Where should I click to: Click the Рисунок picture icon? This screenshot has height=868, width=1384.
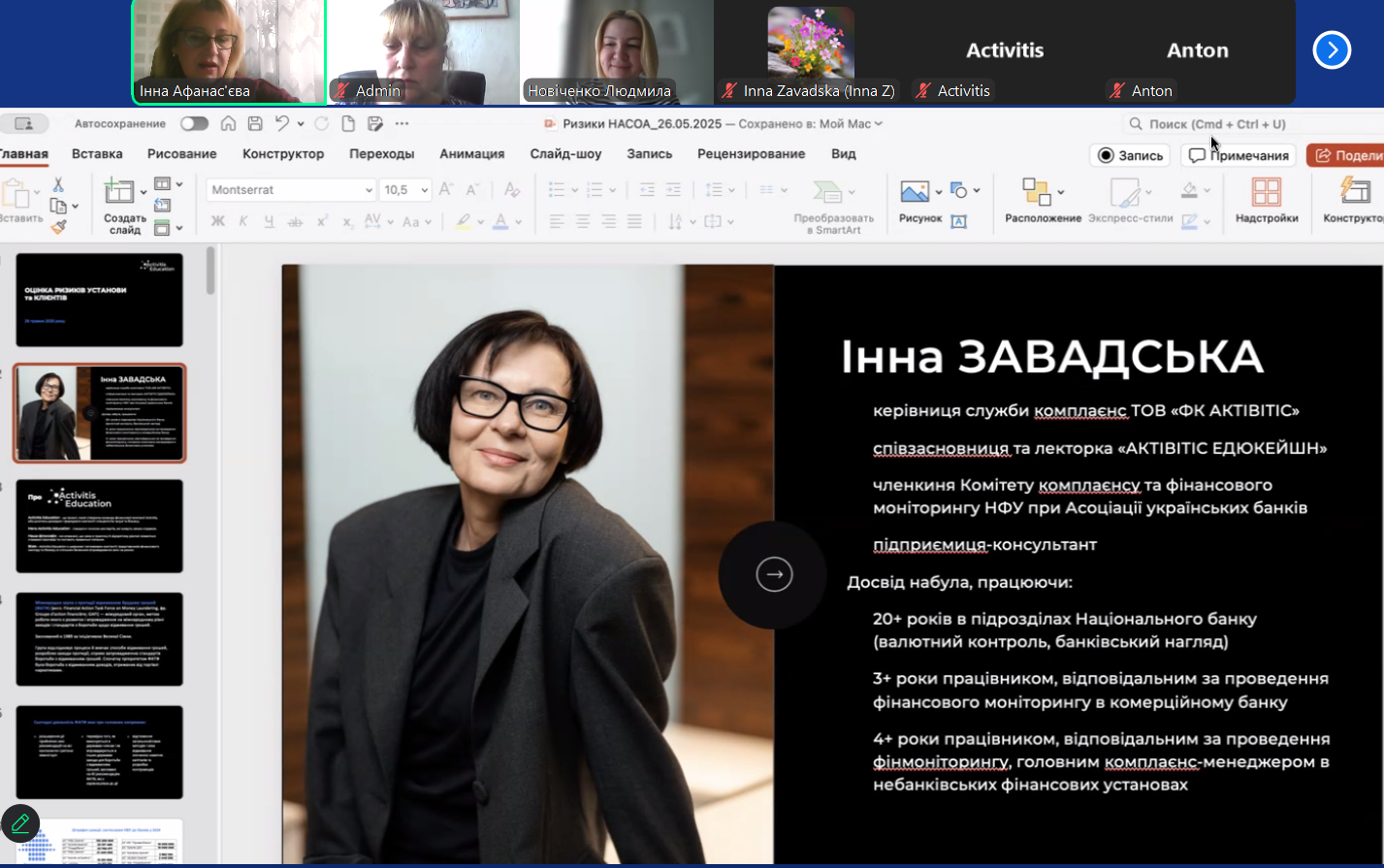(x=915, y=191)
